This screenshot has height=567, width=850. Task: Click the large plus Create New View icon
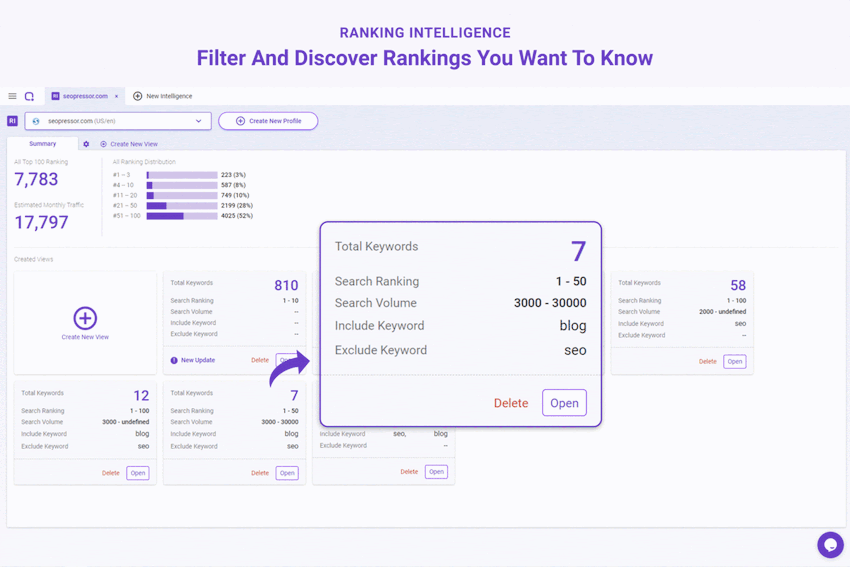tap(85, 318)
